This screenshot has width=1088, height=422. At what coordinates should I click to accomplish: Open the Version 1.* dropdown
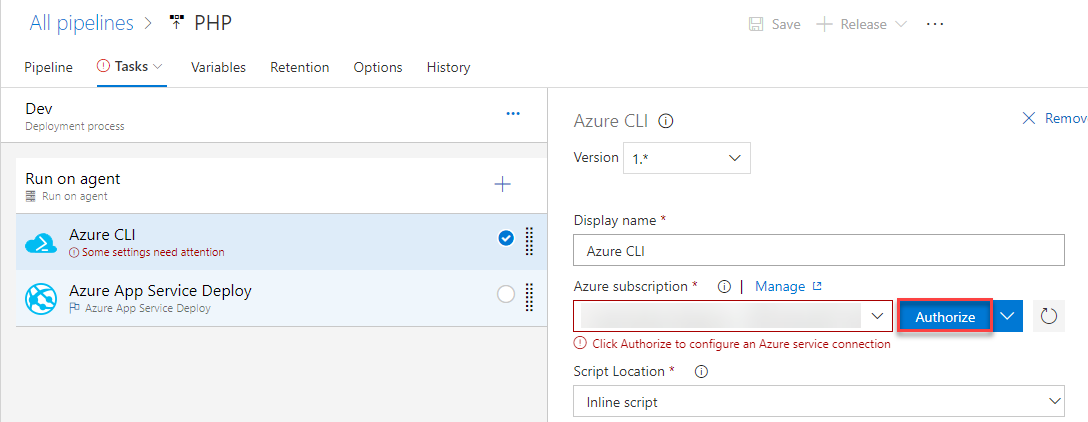(687, 158)
